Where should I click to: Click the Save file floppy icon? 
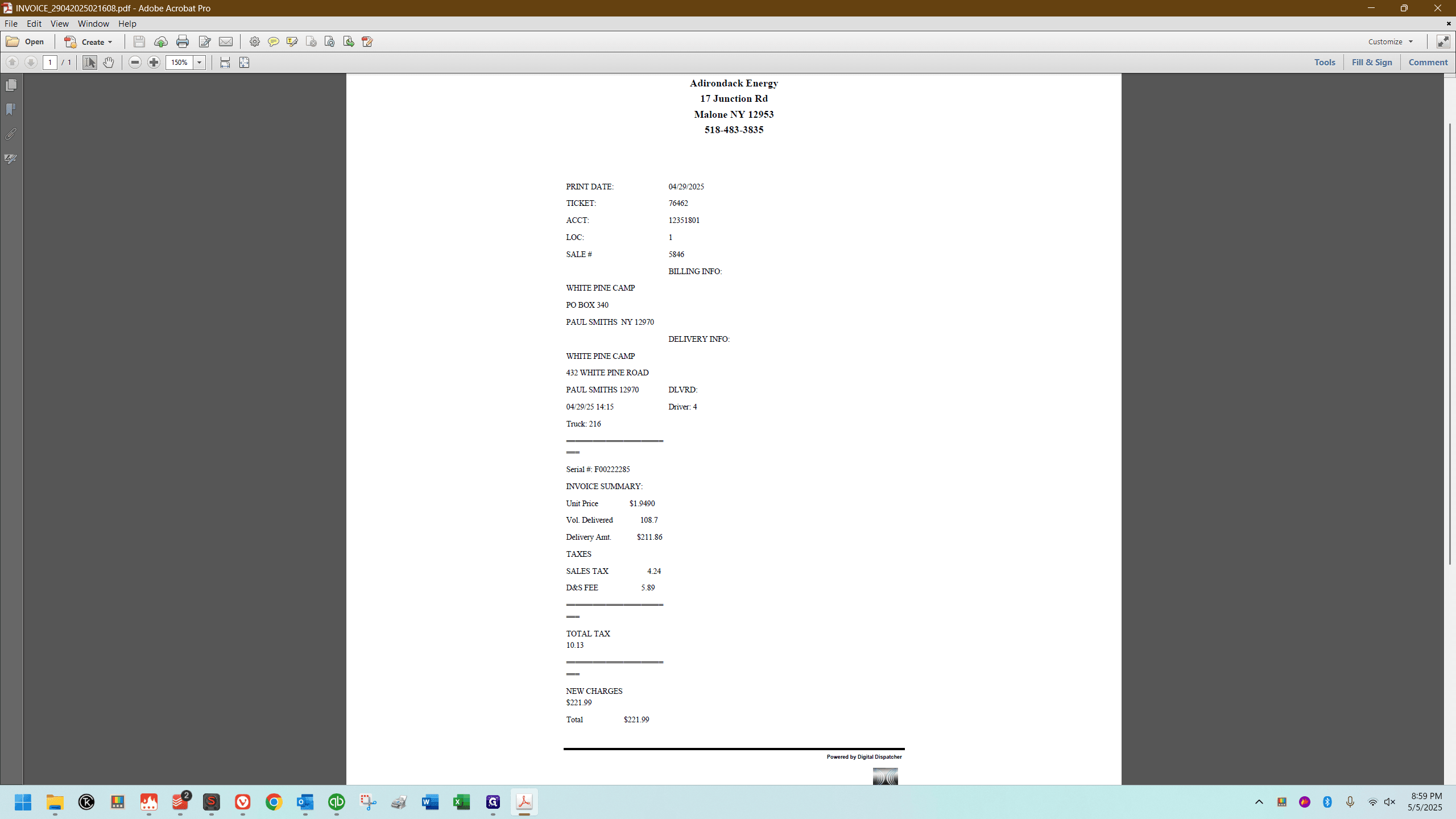click(139, 42)
